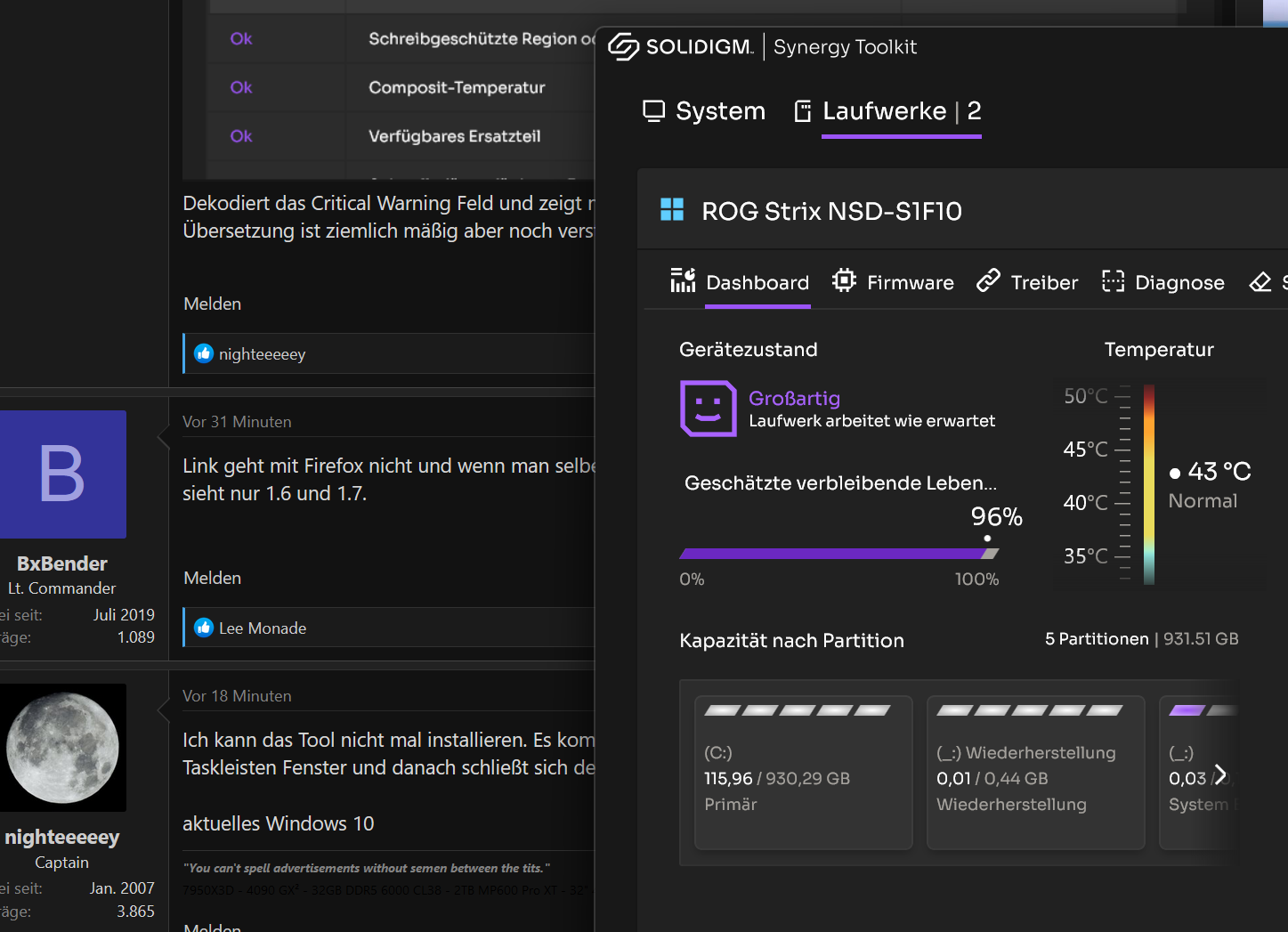Open the Dashboard tab
This screenshot has height=932, width=1288.
[757, 283]
